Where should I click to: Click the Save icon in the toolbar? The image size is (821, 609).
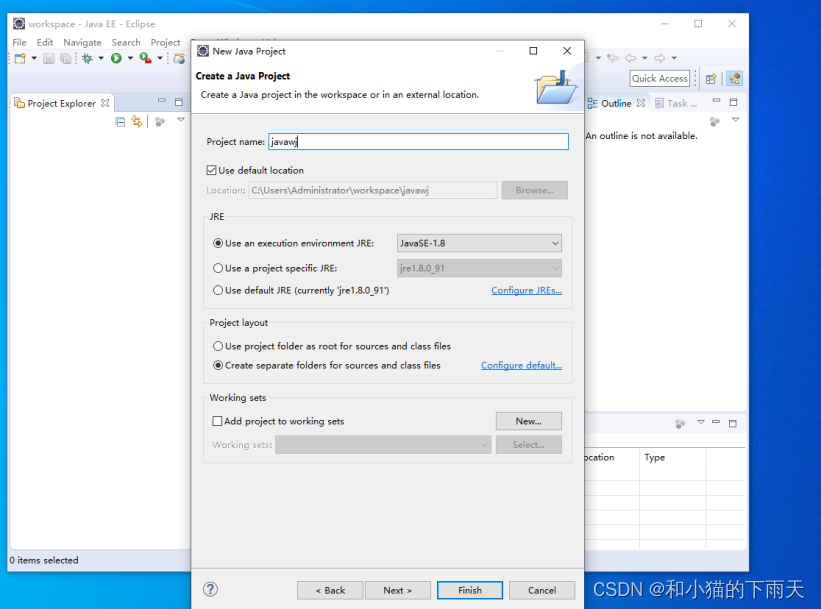49,58
